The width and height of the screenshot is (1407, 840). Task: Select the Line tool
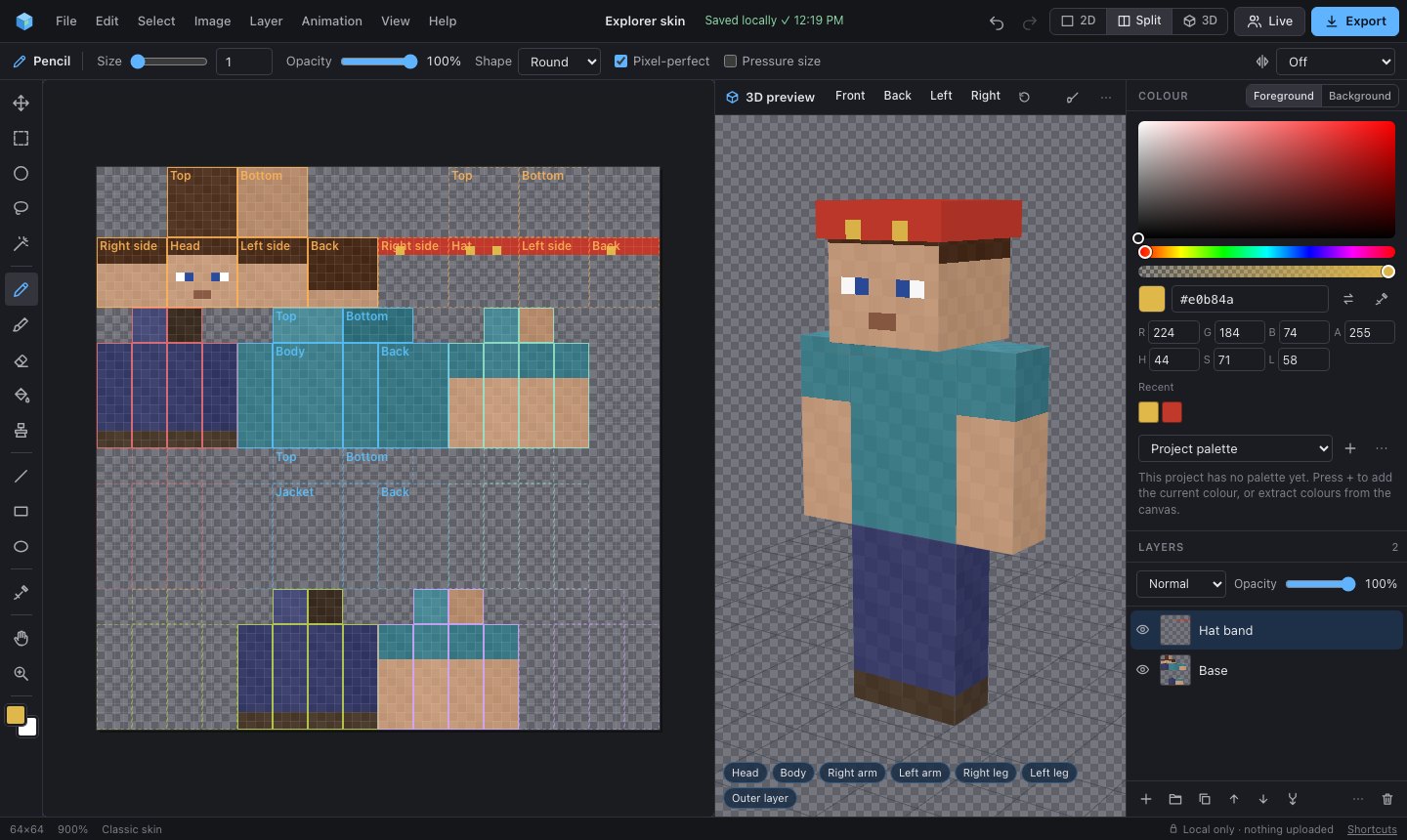tap(21, 476)
